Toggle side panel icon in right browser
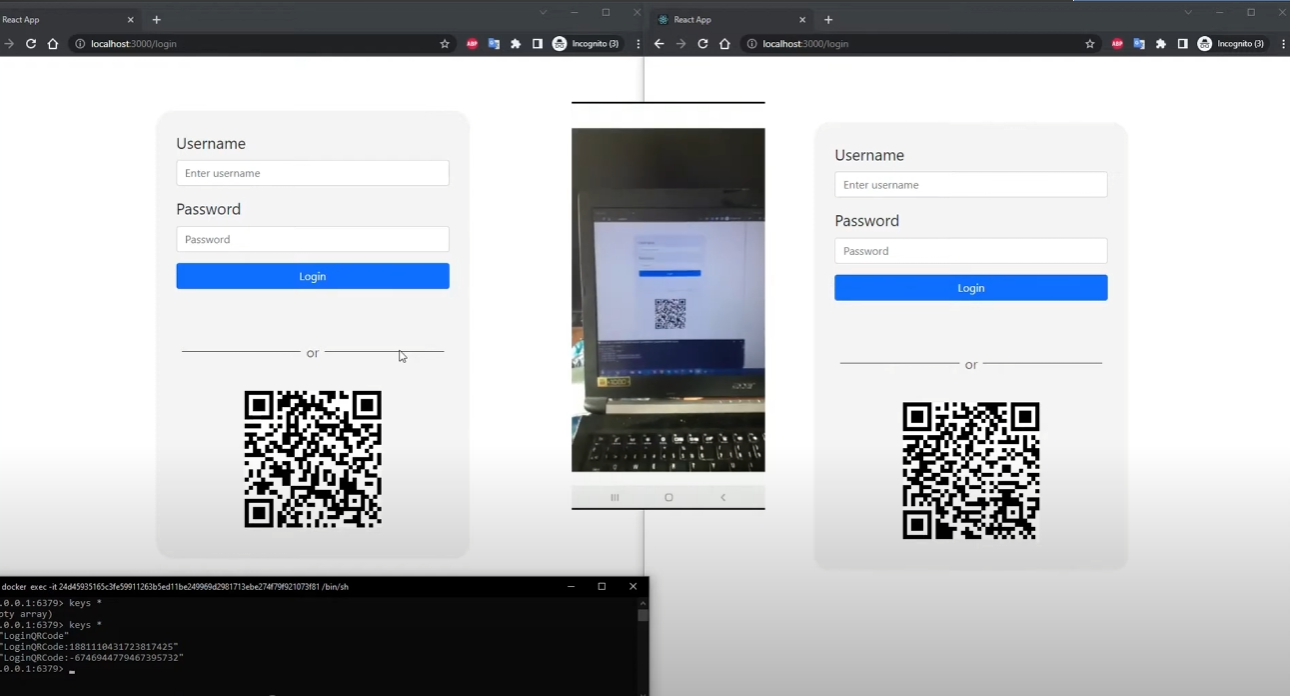Viewport: 1290px width, 696px height. pyautogui.click(x=1182, y=44)
